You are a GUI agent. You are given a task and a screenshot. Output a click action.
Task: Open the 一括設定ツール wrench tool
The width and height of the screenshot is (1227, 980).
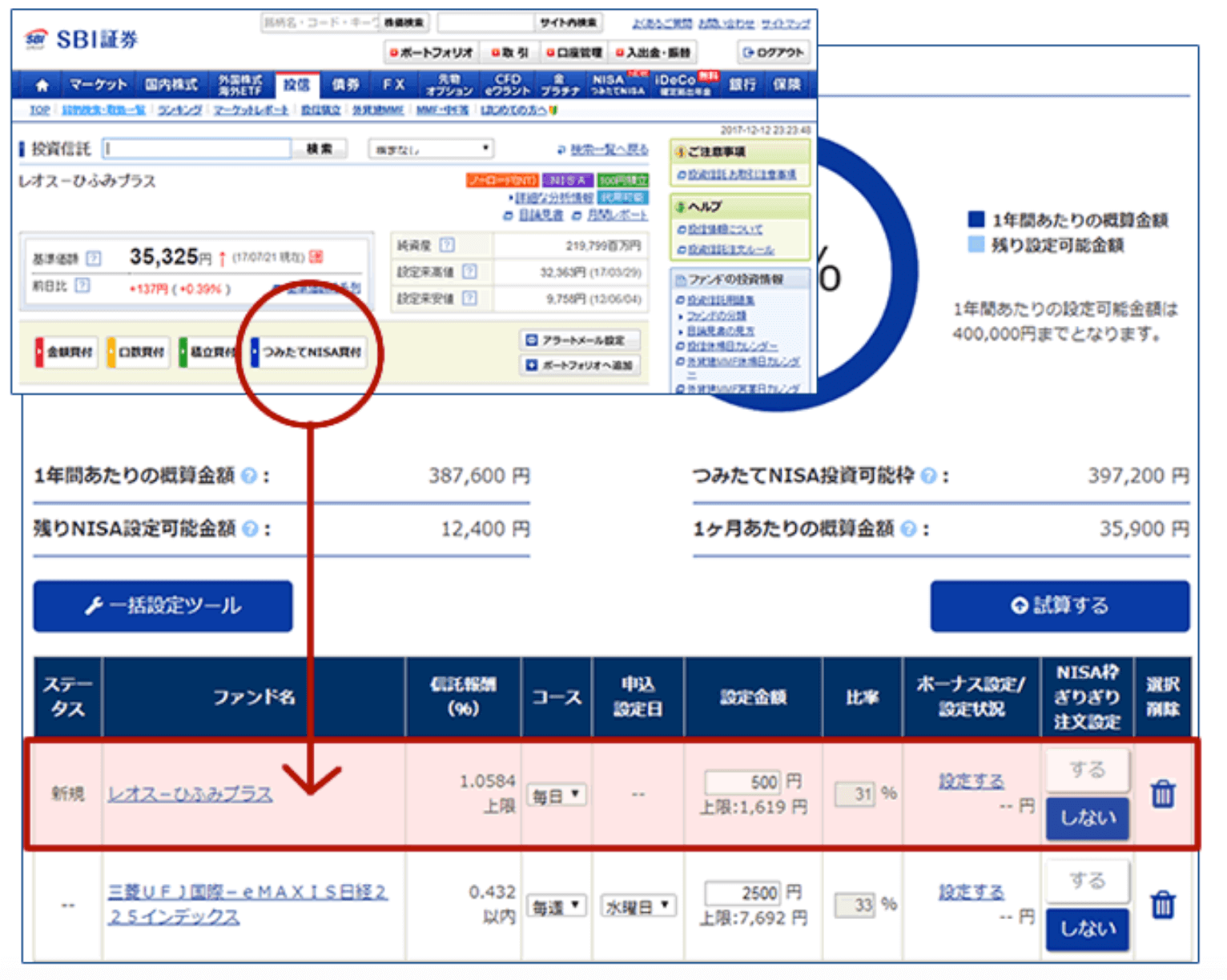click(x=162, y=606)
